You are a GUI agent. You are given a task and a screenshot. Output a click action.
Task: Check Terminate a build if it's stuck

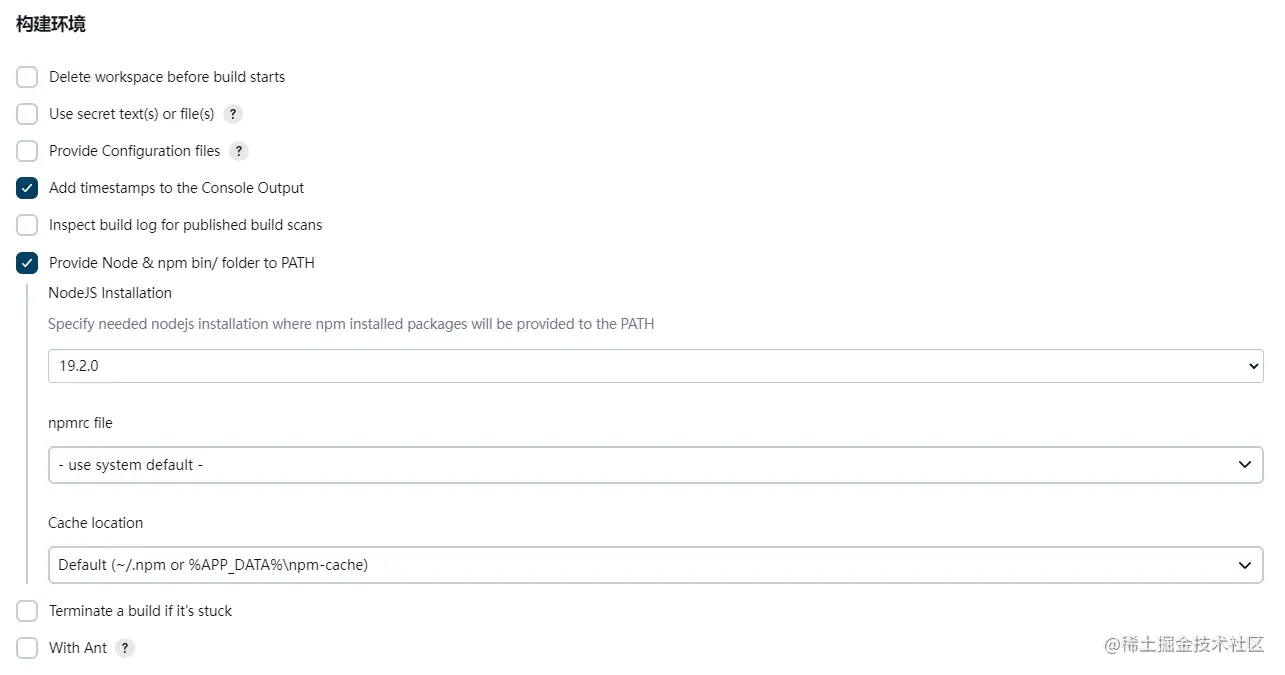point(27,611)
